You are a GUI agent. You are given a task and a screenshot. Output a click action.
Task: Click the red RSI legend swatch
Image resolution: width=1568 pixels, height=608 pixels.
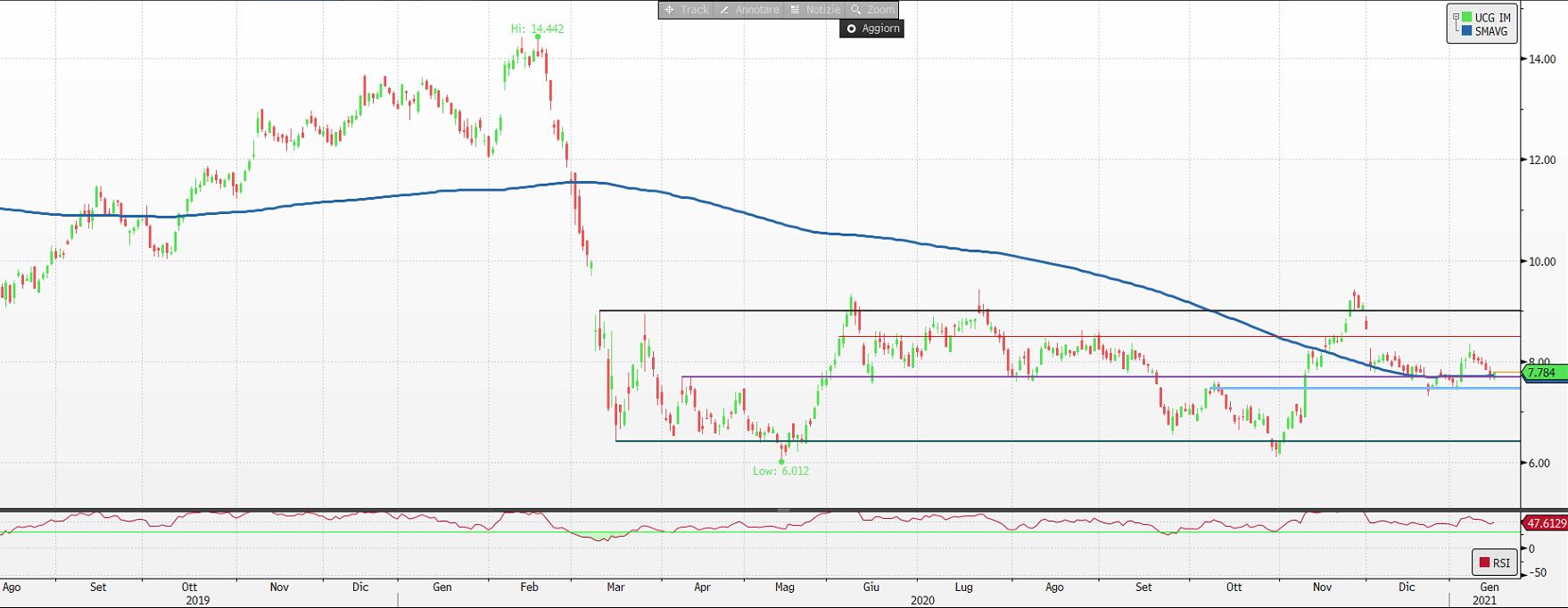point(1484,563)
